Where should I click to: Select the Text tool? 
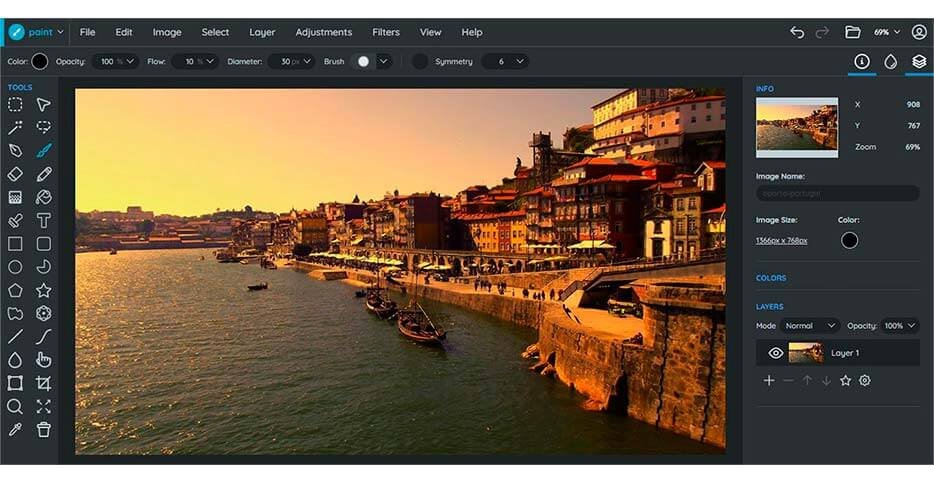(44, 220)
